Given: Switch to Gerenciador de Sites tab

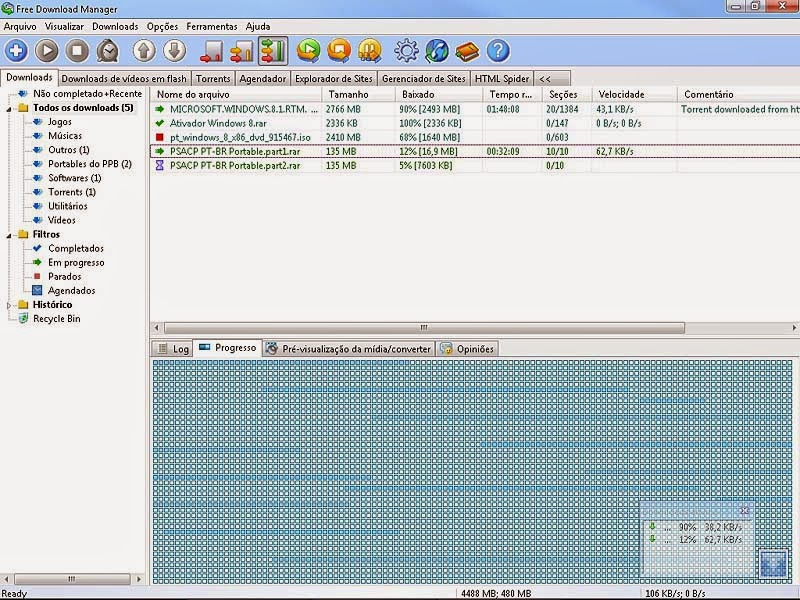Looking at the screenshot, I should coord(423,79).
